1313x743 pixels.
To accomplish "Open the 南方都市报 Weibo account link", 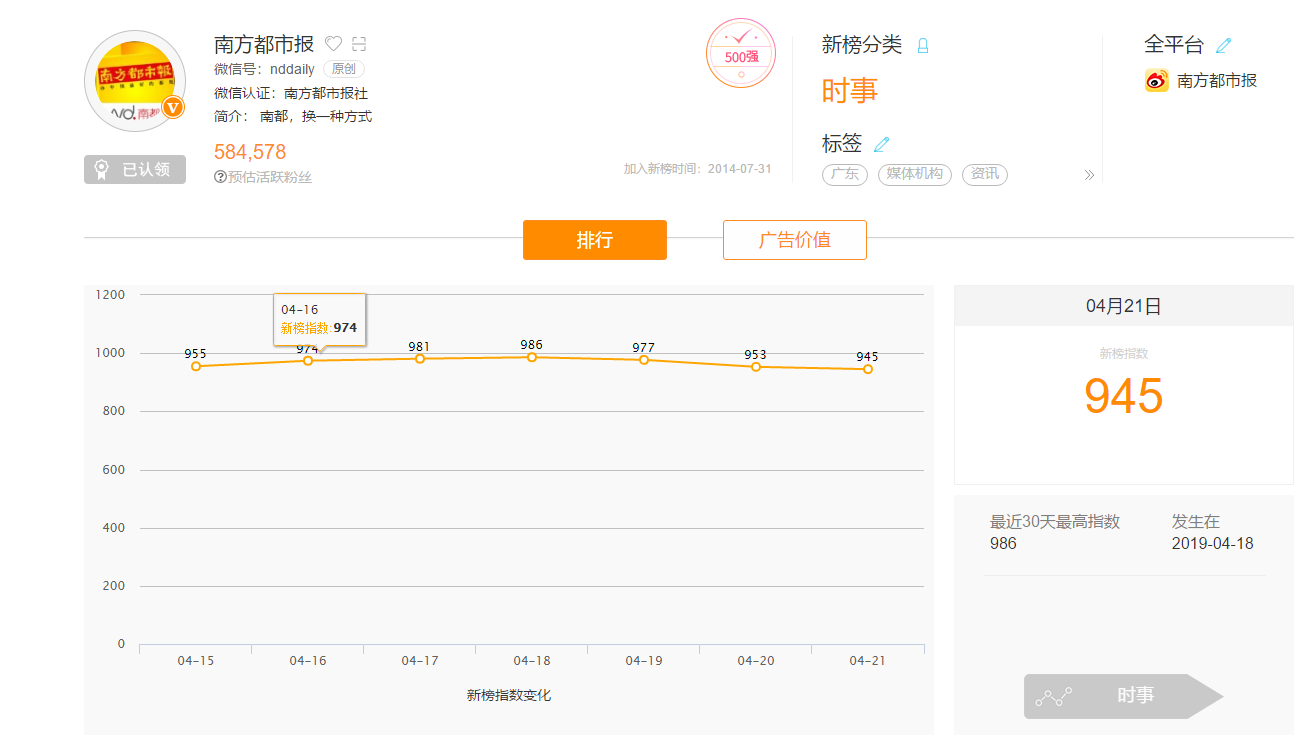I will click(1217, 81).
